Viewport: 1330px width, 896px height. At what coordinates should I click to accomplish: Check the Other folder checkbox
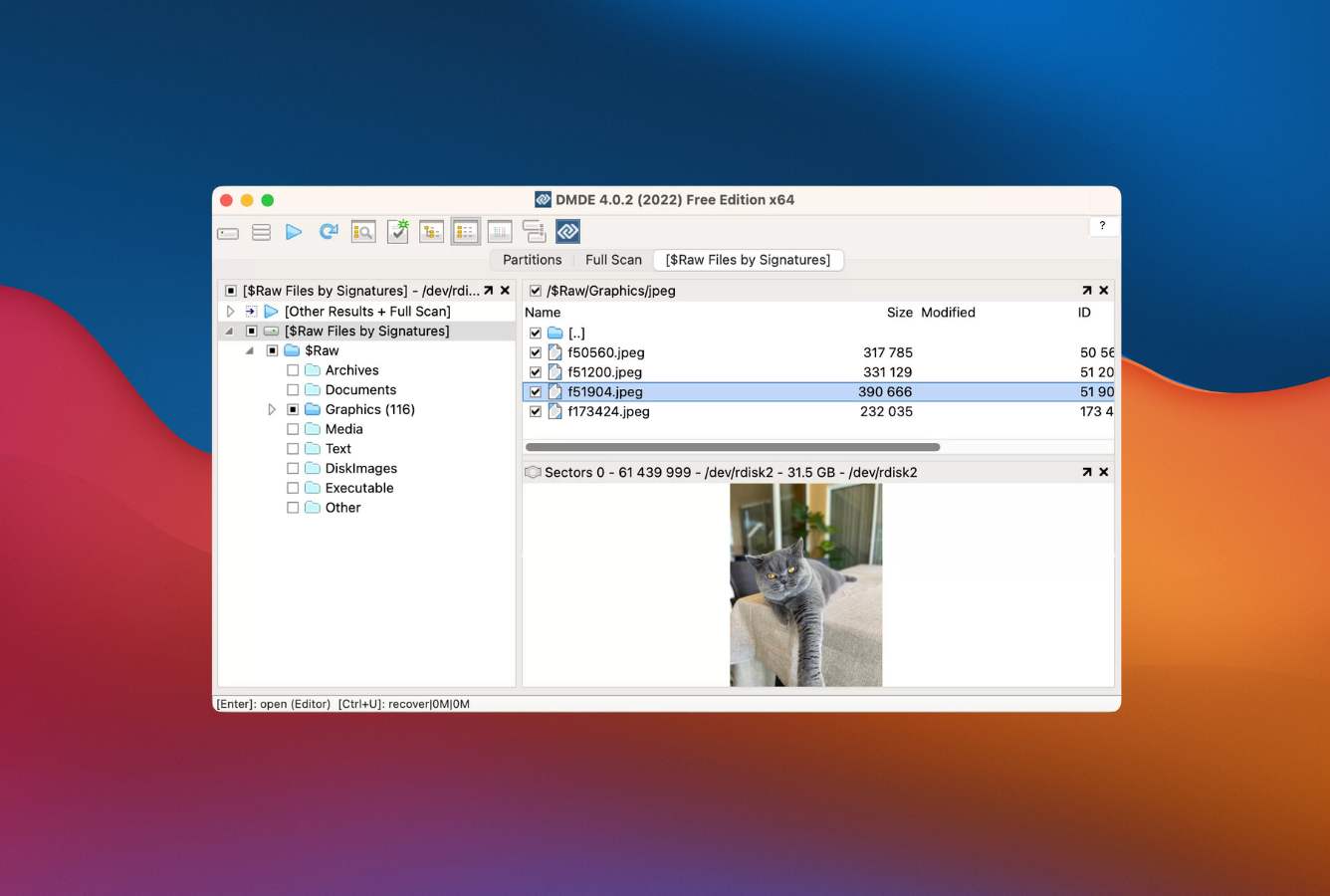click(293, 508)
